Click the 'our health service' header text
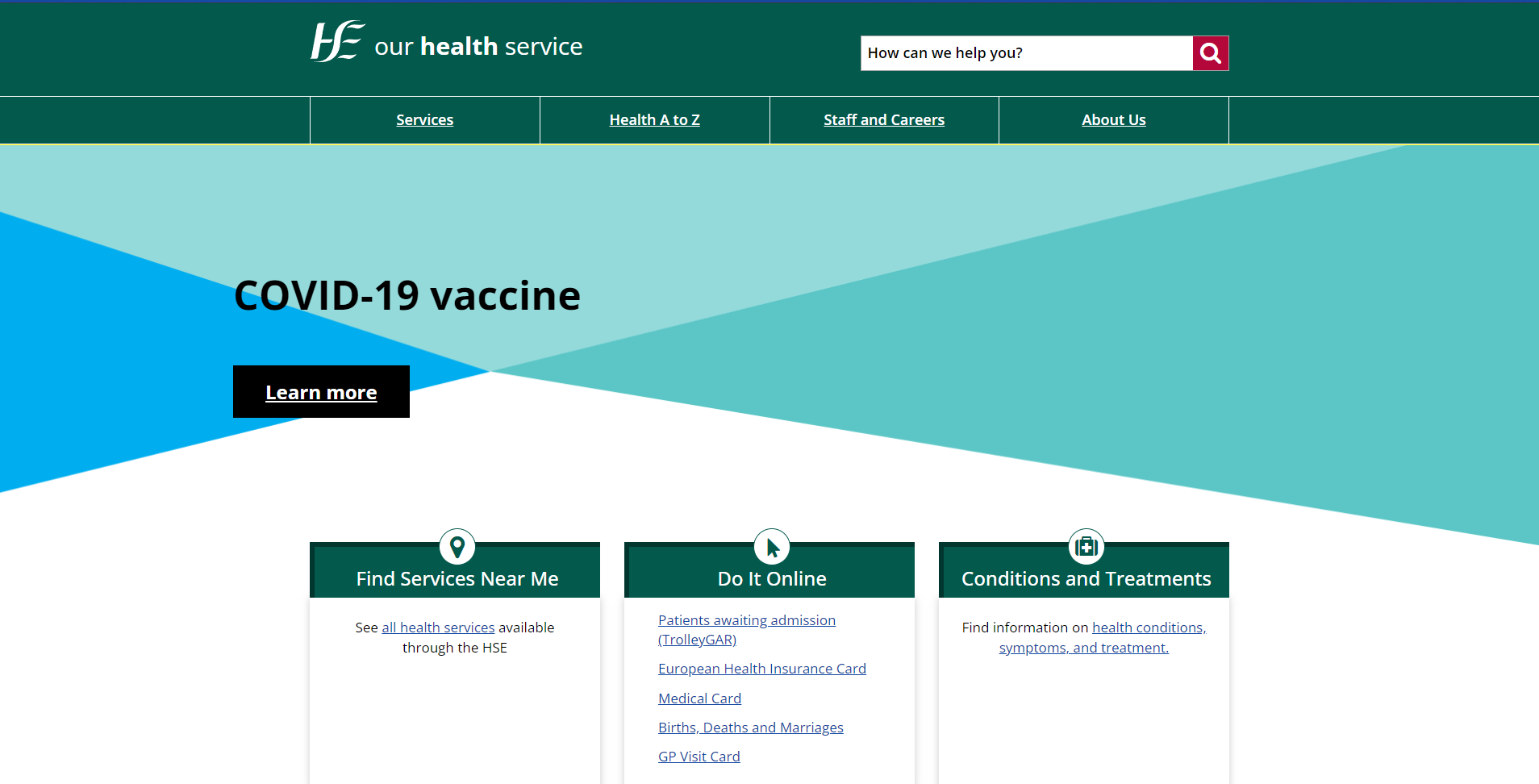The height and width of the screenshot is (784, 1539). tap(478, 47)
